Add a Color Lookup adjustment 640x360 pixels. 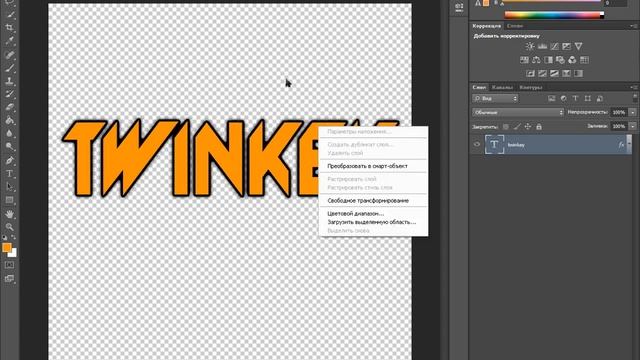pos(584,60)
